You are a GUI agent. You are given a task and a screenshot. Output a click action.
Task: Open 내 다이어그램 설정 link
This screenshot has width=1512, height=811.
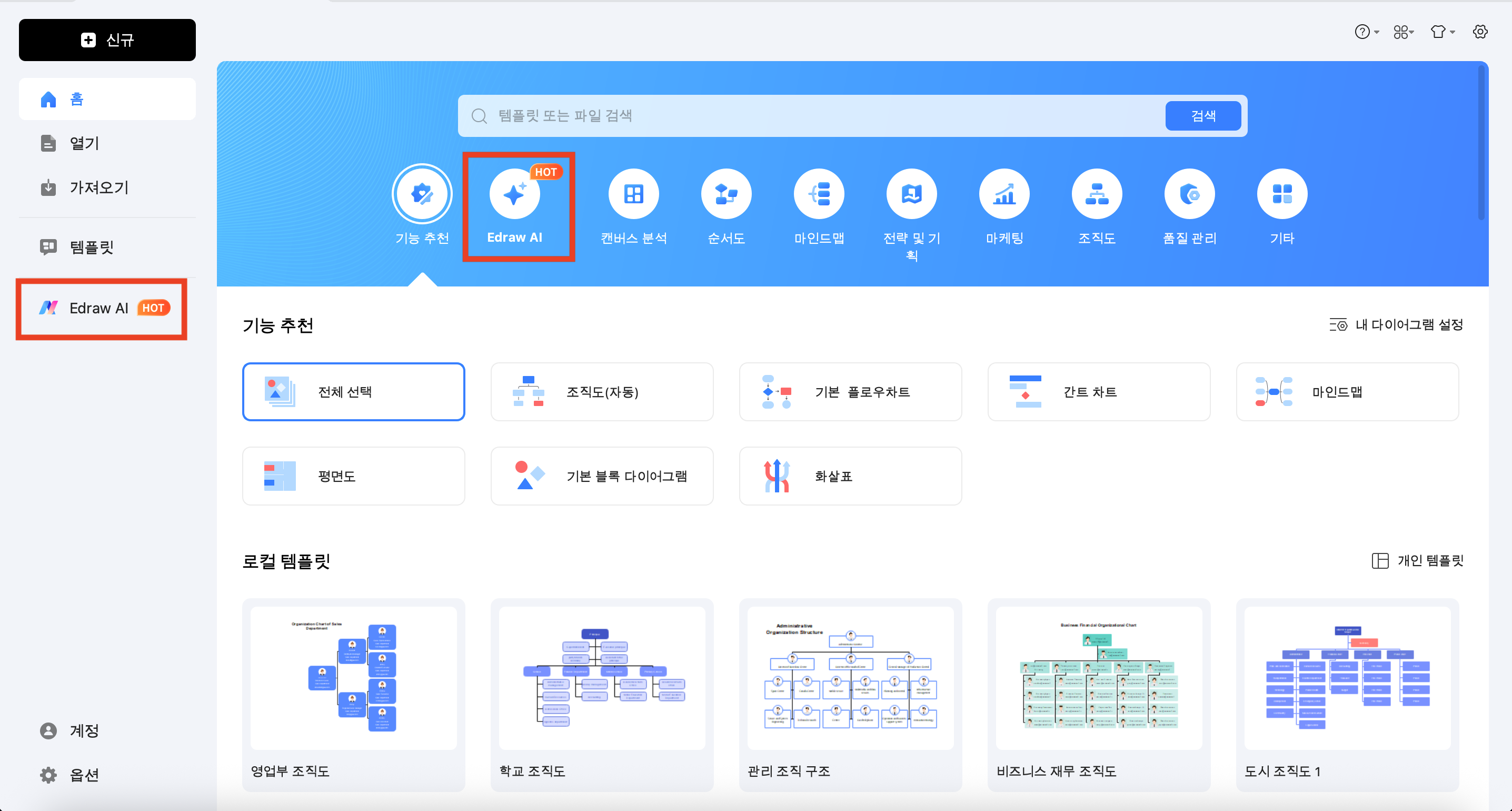point(1396,325)
